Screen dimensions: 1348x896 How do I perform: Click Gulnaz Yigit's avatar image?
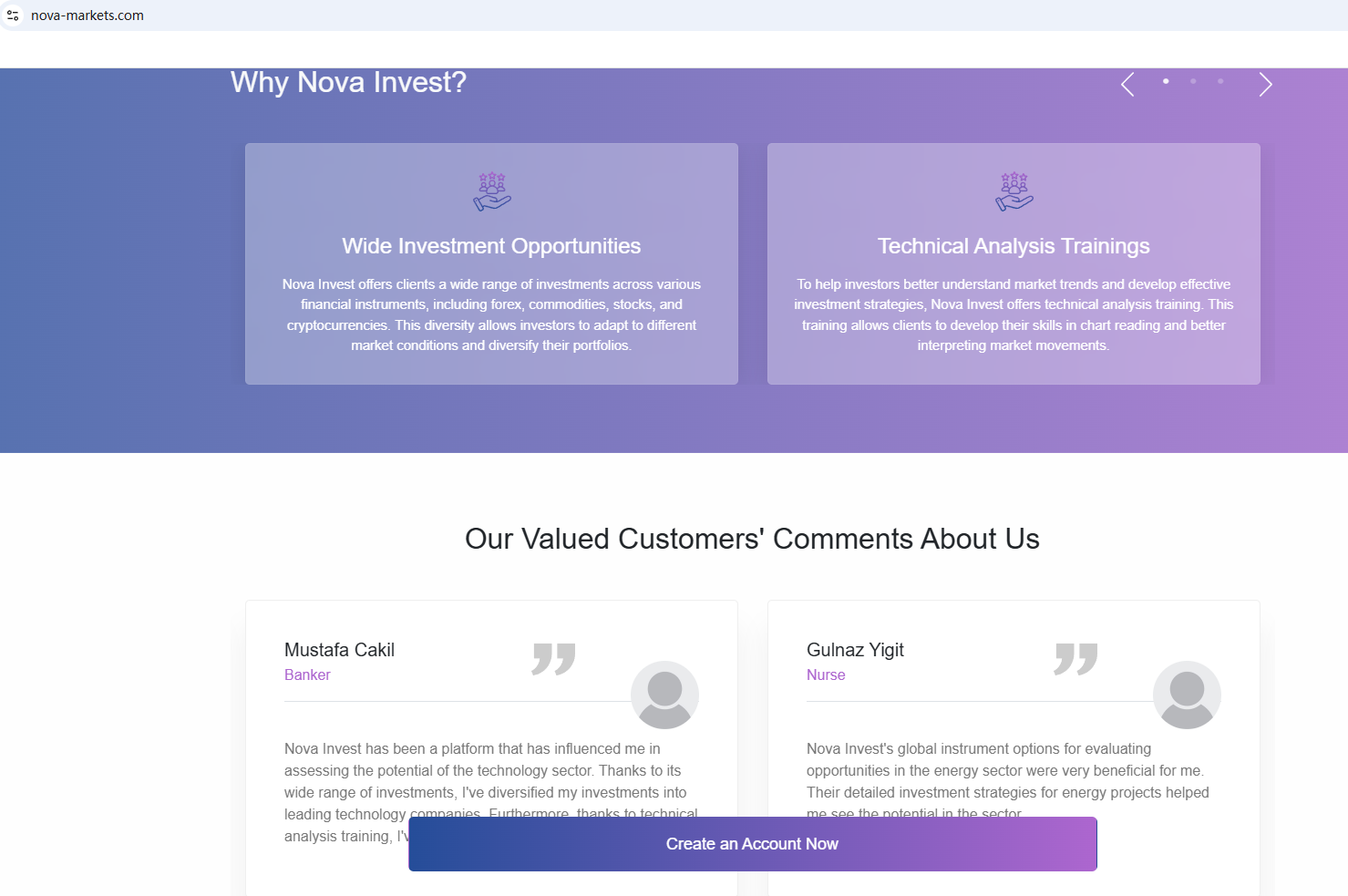click(1187, 695)
